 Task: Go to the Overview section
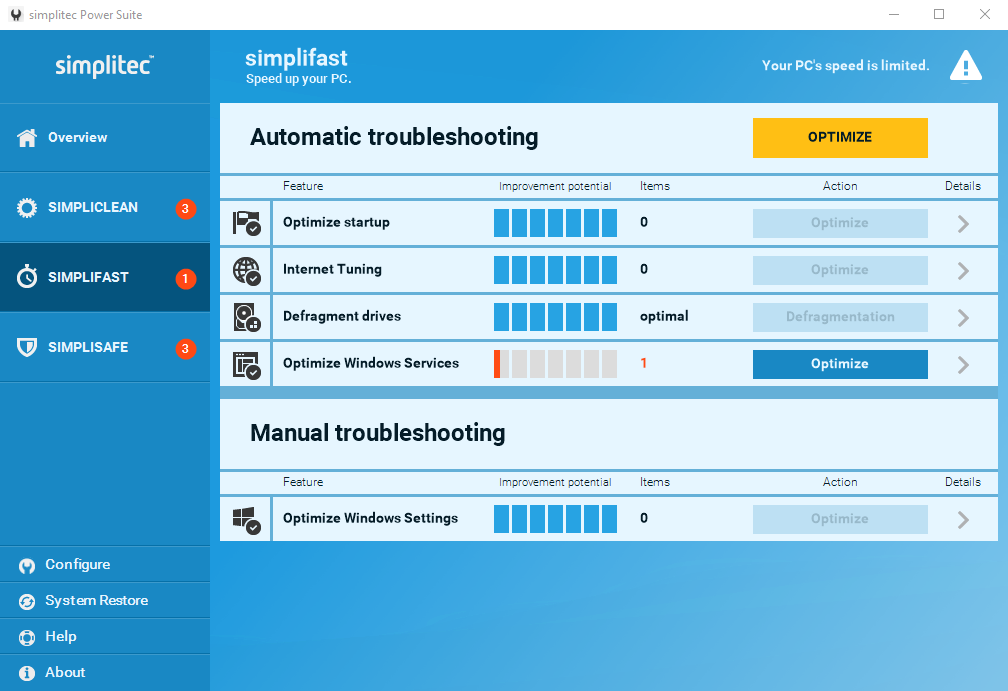pyautogui.click(x=105, y=138)
